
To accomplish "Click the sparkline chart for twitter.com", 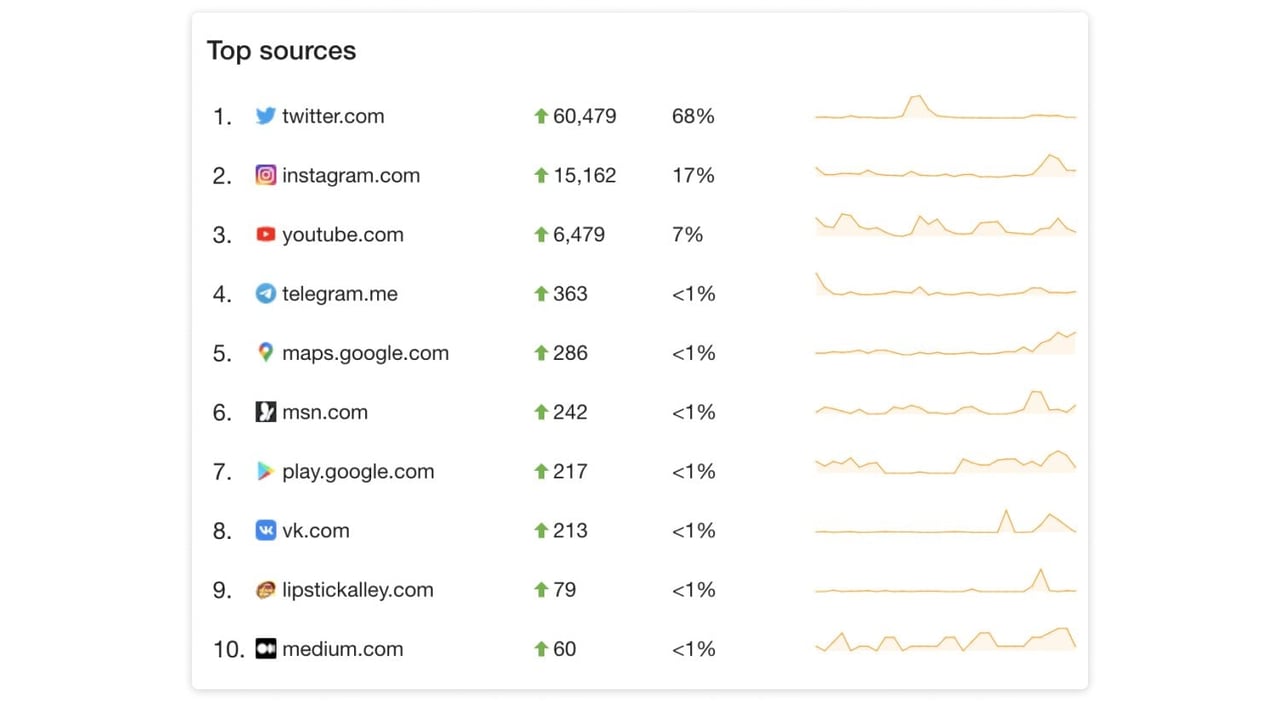I will coord(944,108).
